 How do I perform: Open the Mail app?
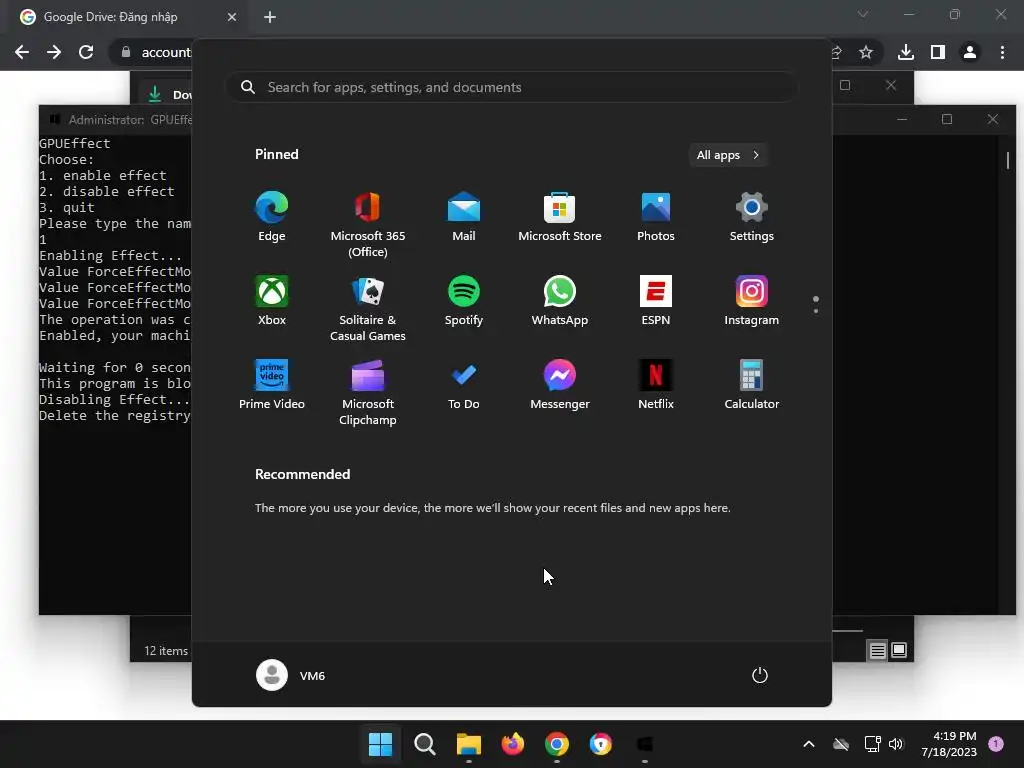[x=464, y=217]
